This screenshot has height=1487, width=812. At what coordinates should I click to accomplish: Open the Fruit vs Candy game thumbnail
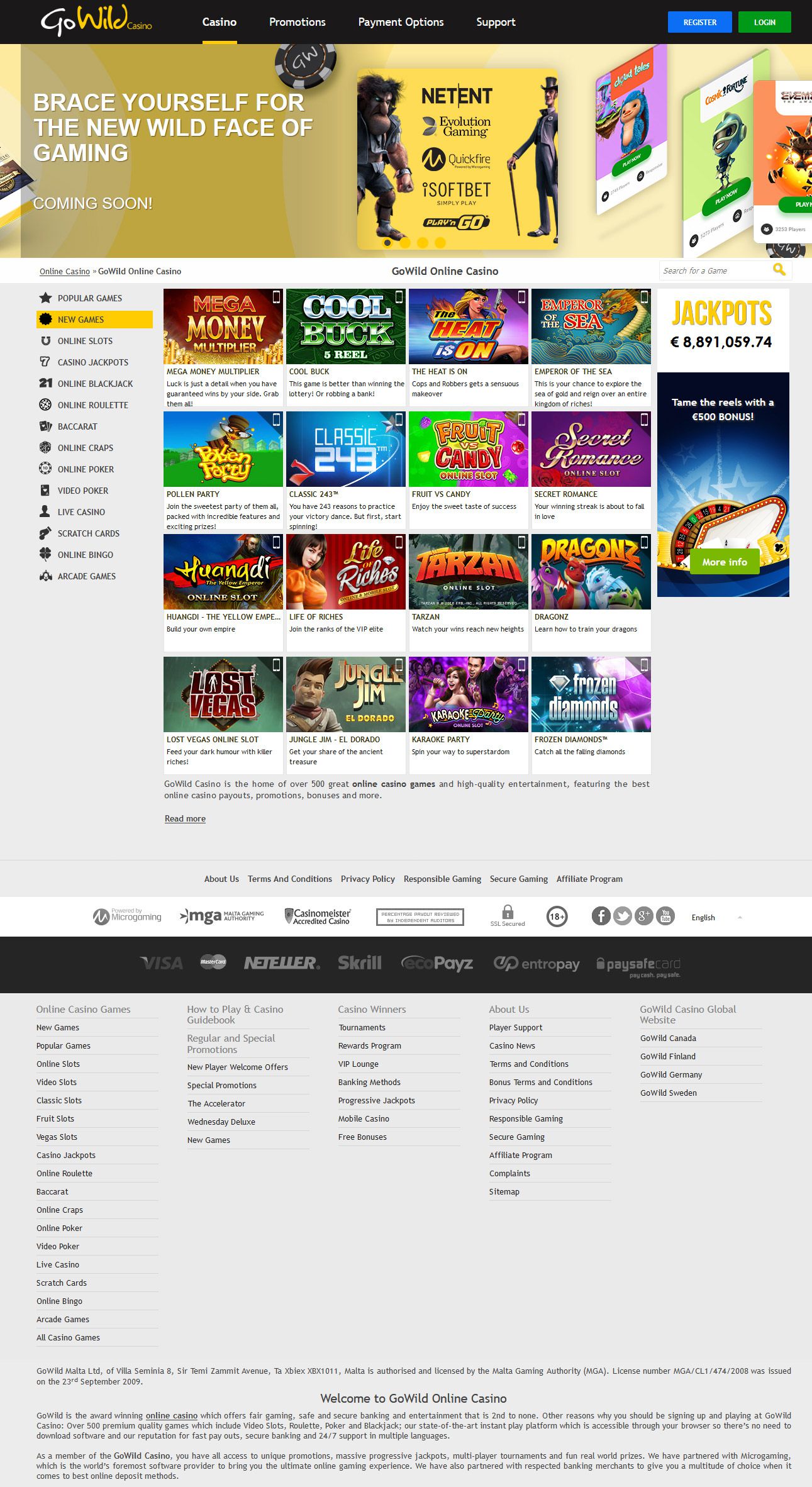click(469, 449)
